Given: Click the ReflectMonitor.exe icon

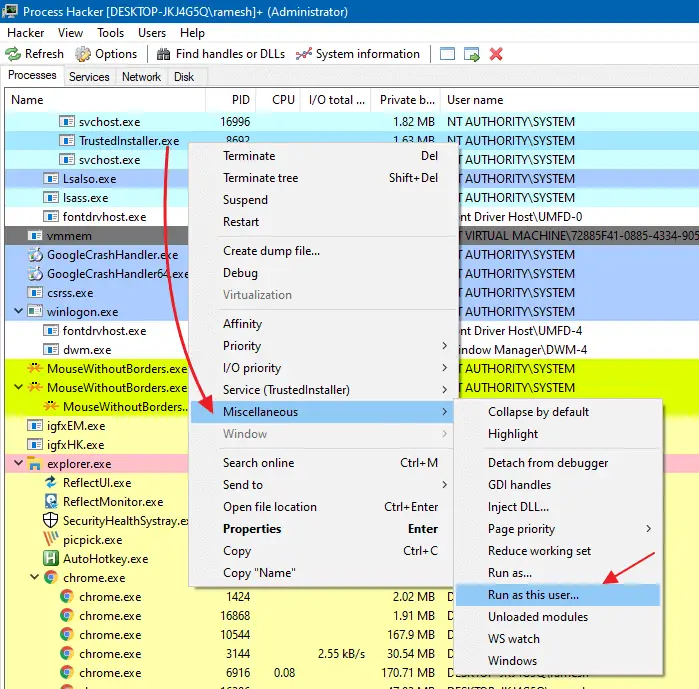Looking at the screenshot, I should (51, 502).
